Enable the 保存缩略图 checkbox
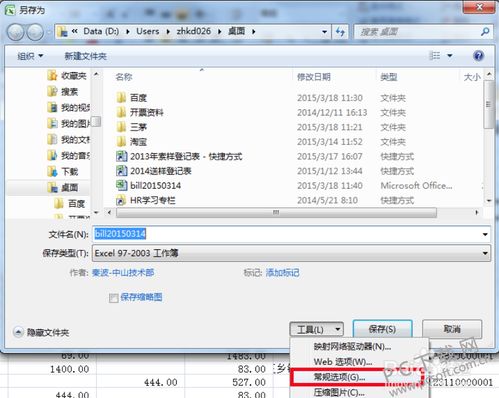Screen dimensions: 499x398 coord(114,298)
